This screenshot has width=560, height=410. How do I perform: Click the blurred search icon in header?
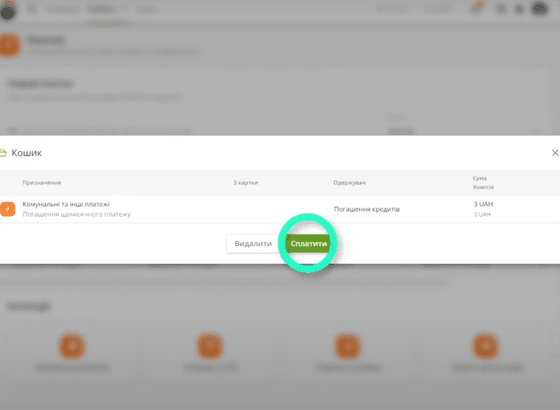501,9
